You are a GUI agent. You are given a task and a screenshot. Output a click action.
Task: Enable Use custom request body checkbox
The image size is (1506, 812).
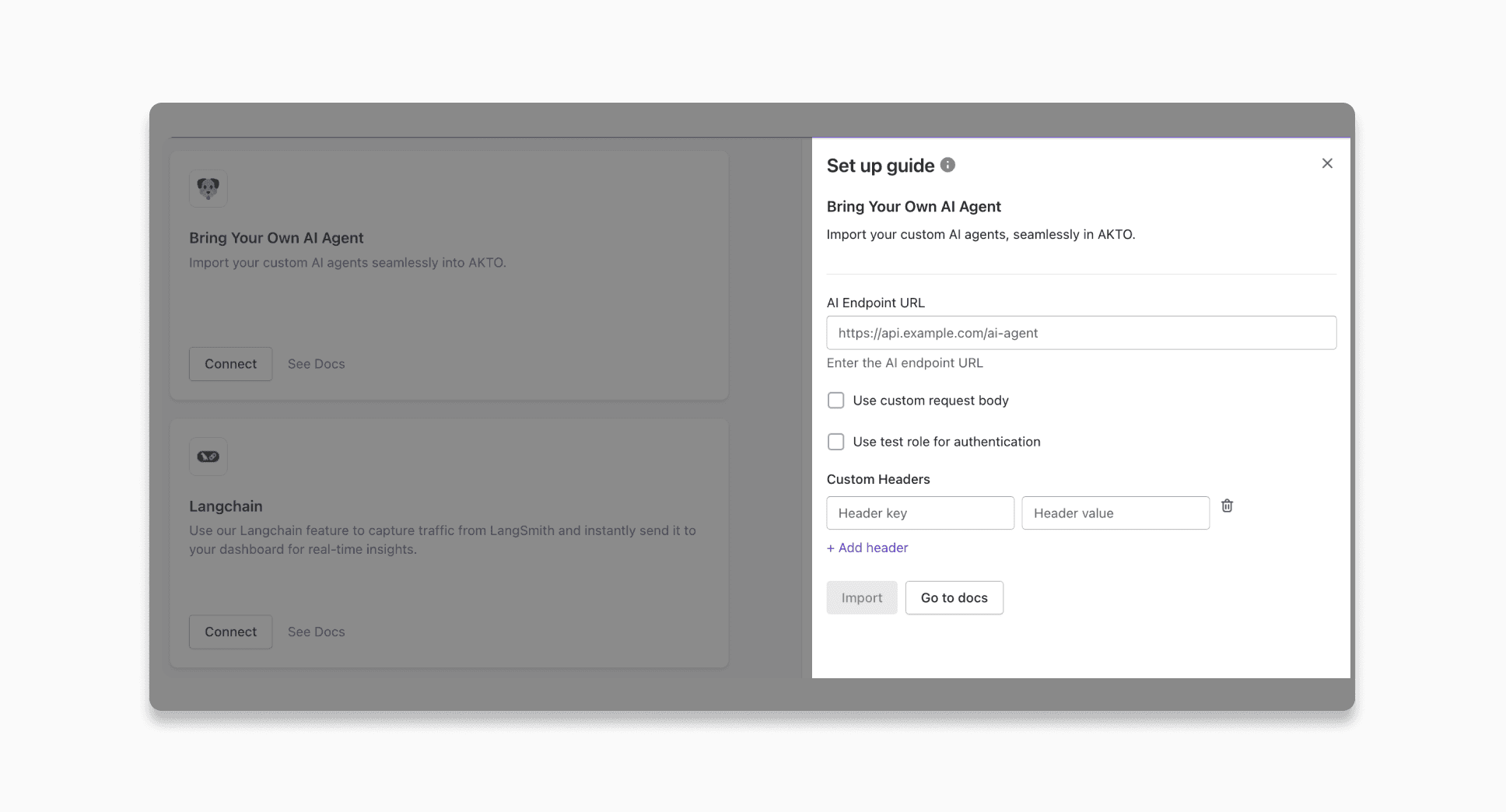(x=835, y=401)
